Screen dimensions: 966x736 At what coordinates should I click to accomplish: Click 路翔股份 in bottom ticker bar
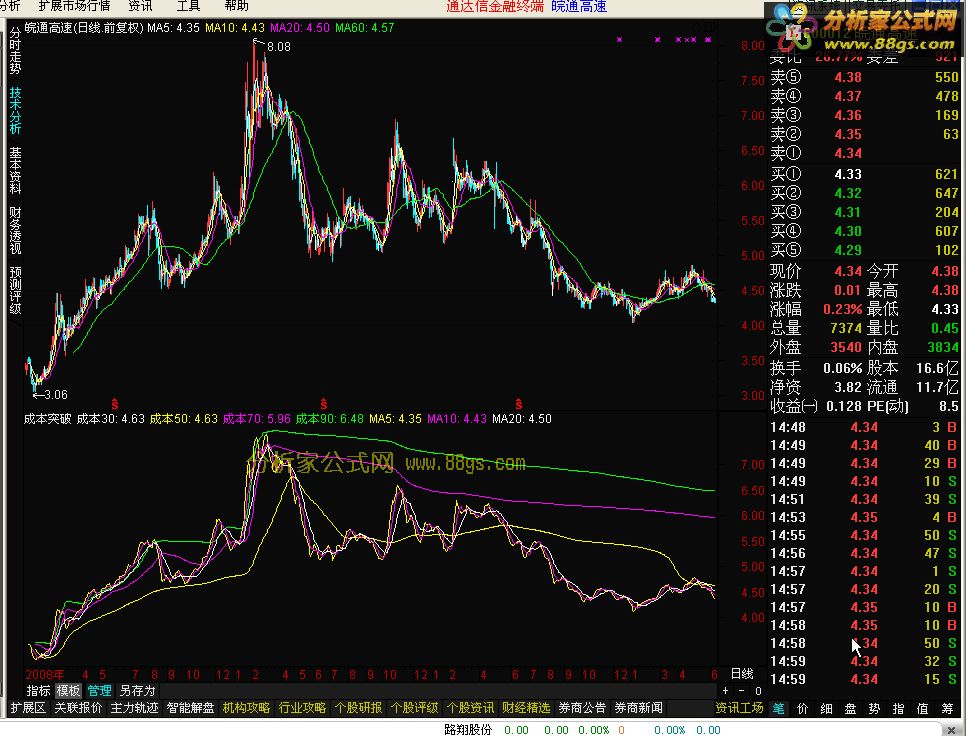tap(468, 730)
